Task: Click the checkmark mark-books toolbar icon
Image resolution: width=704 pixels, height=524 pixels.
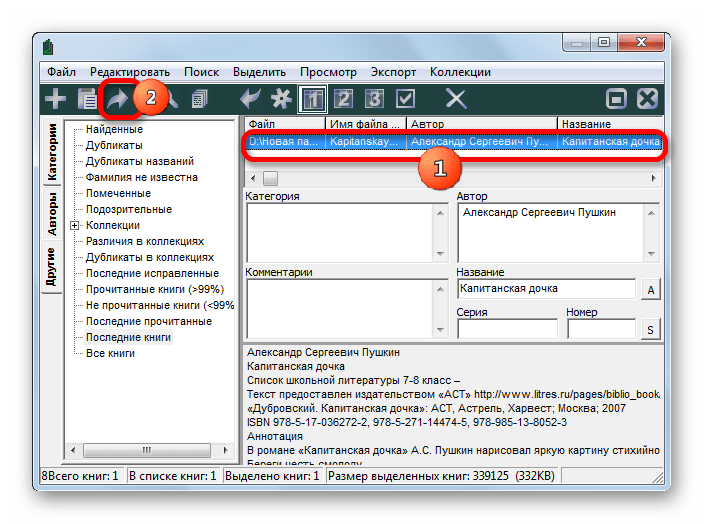Action: pos(405,99)
